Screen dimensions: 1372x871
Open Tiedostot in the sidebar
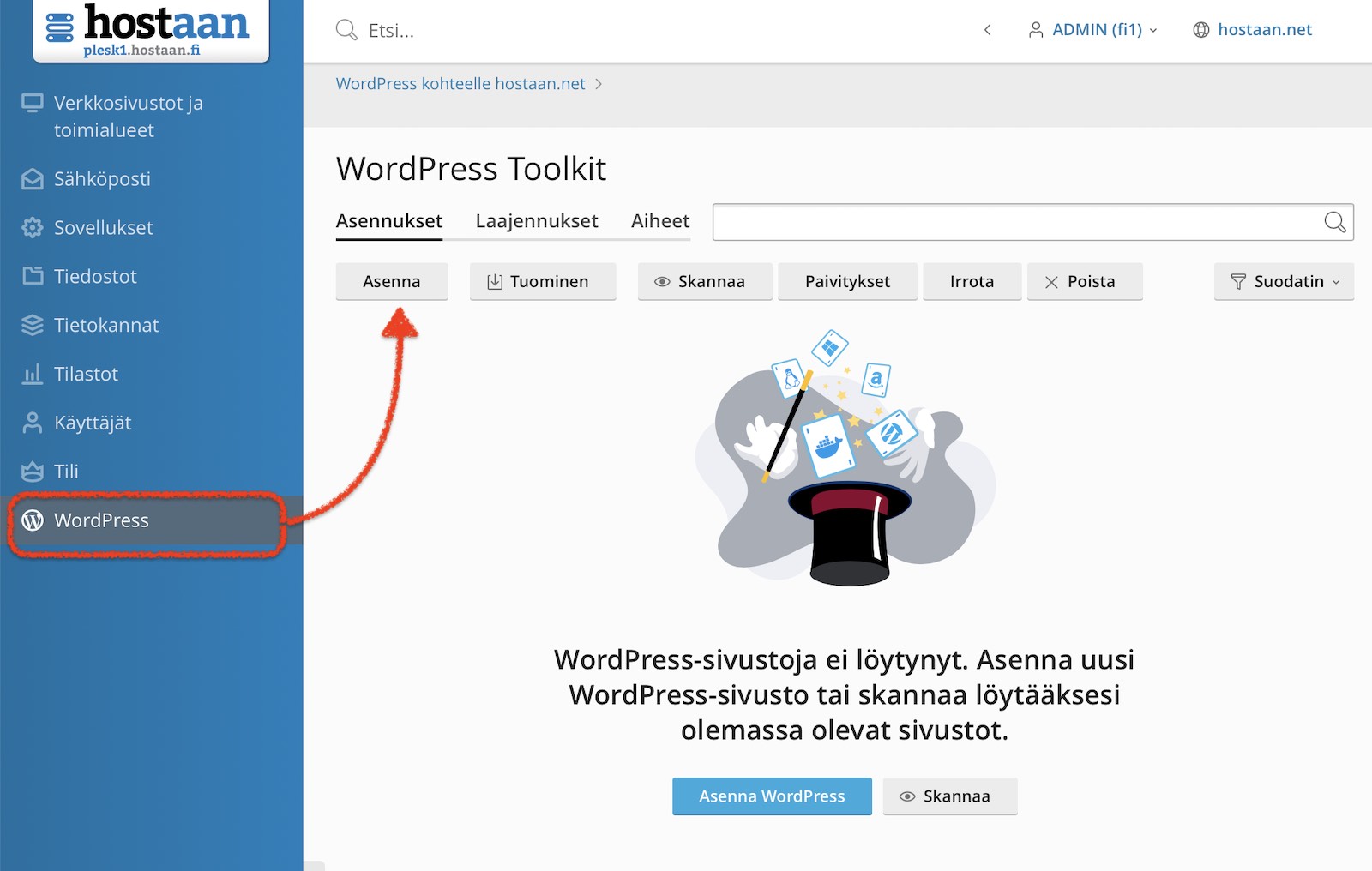pos(152,277)
